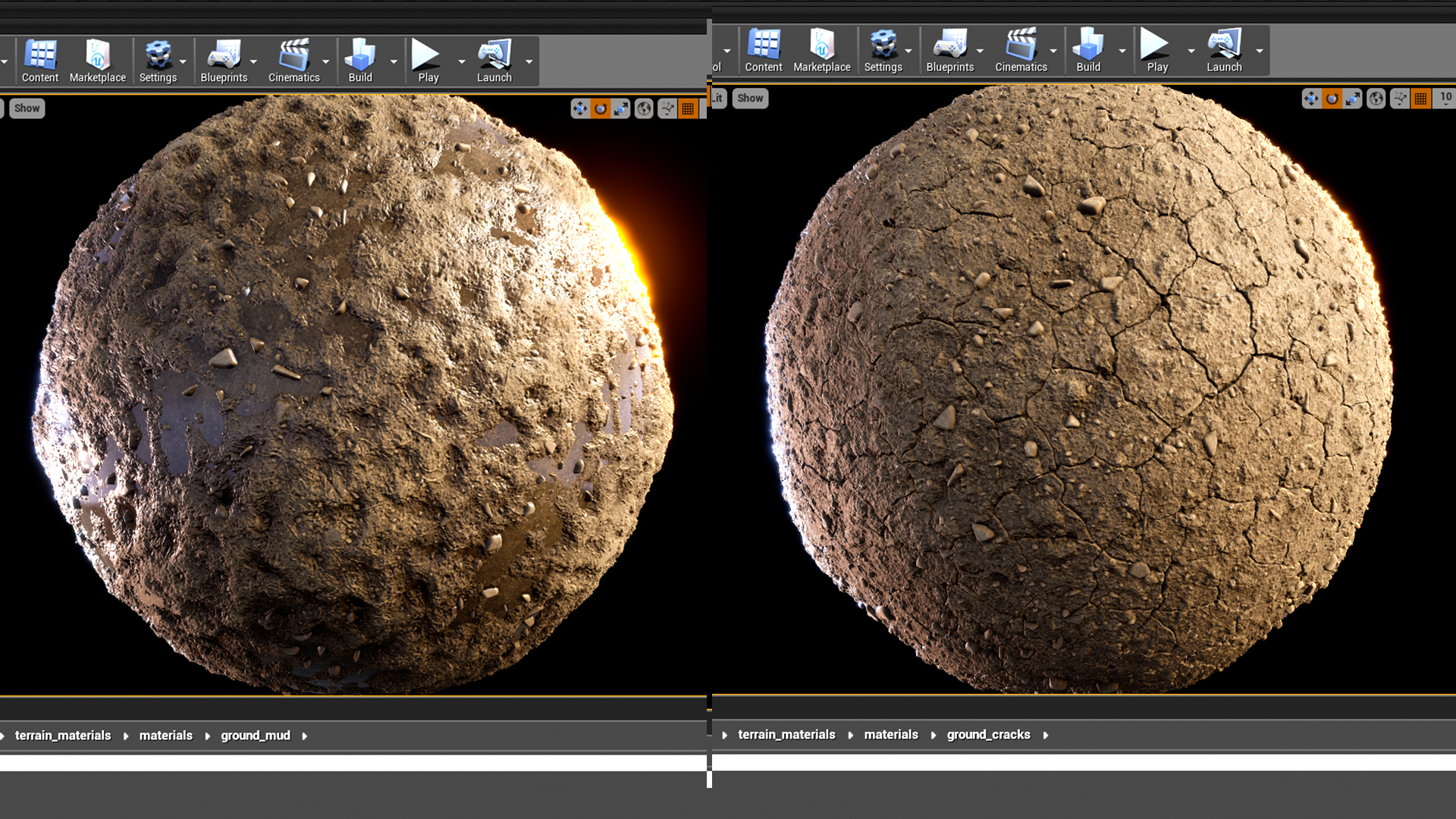The width and height of the screenshot is (1456, 819).
Task: Expand Build options arrow in left window
Action: click(393, 61)
